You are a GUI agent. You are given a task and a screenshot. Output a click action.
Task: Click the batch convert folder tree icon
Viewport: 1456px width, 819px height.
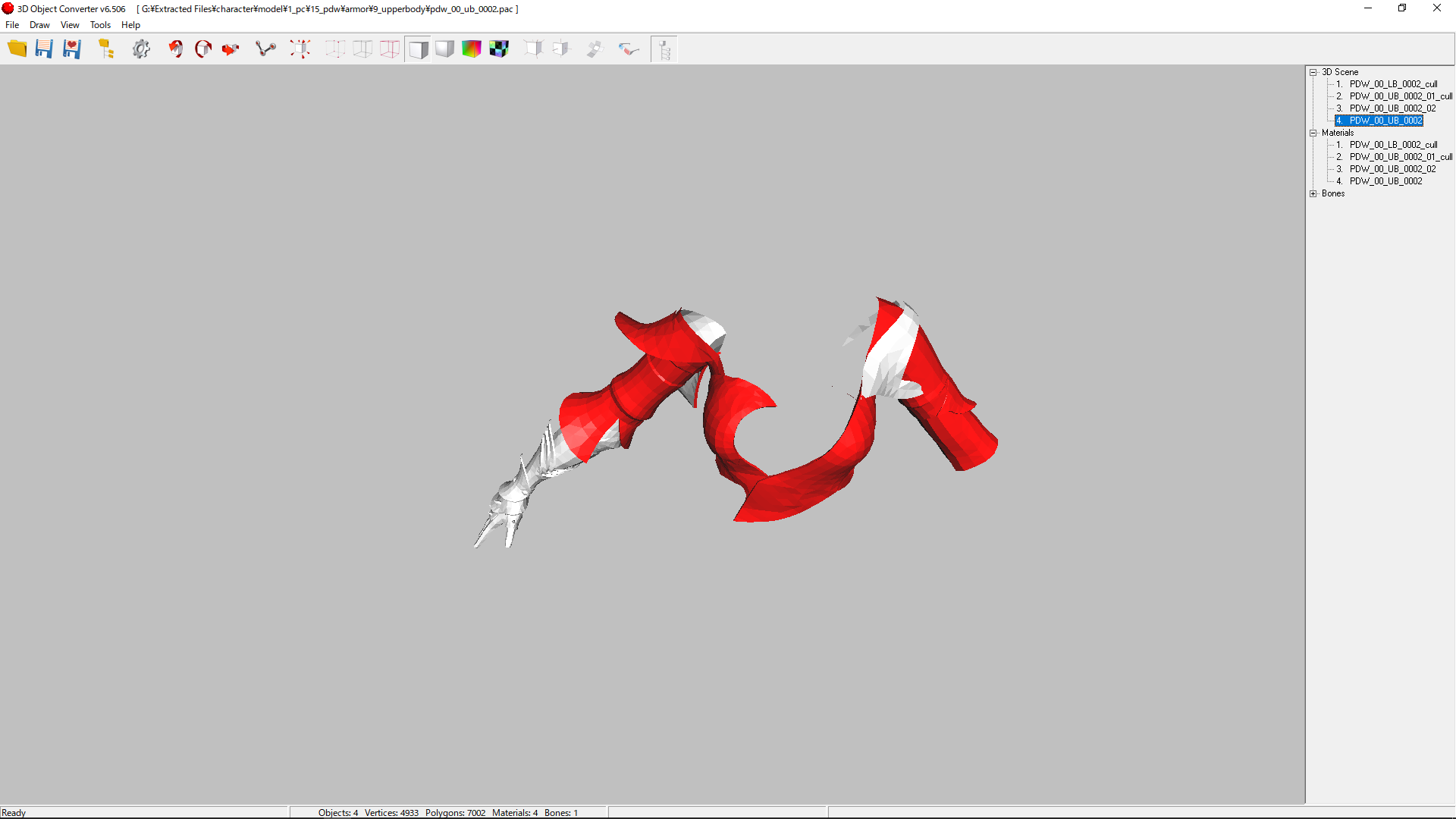point(106,49)
